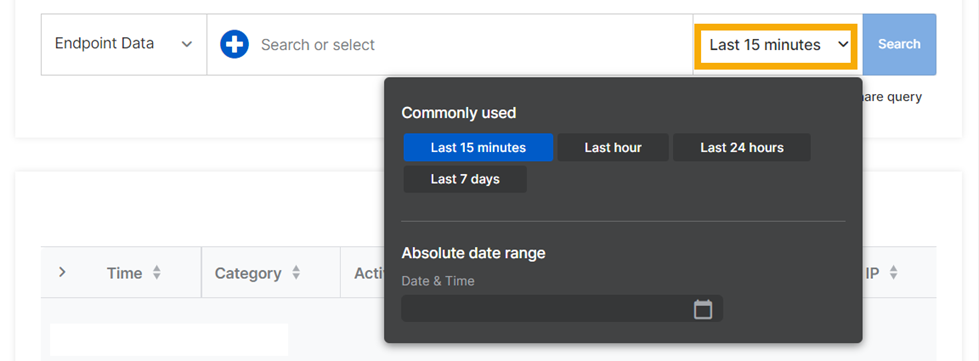
Task: Select the Last hour time range
Action: point(612,147)
